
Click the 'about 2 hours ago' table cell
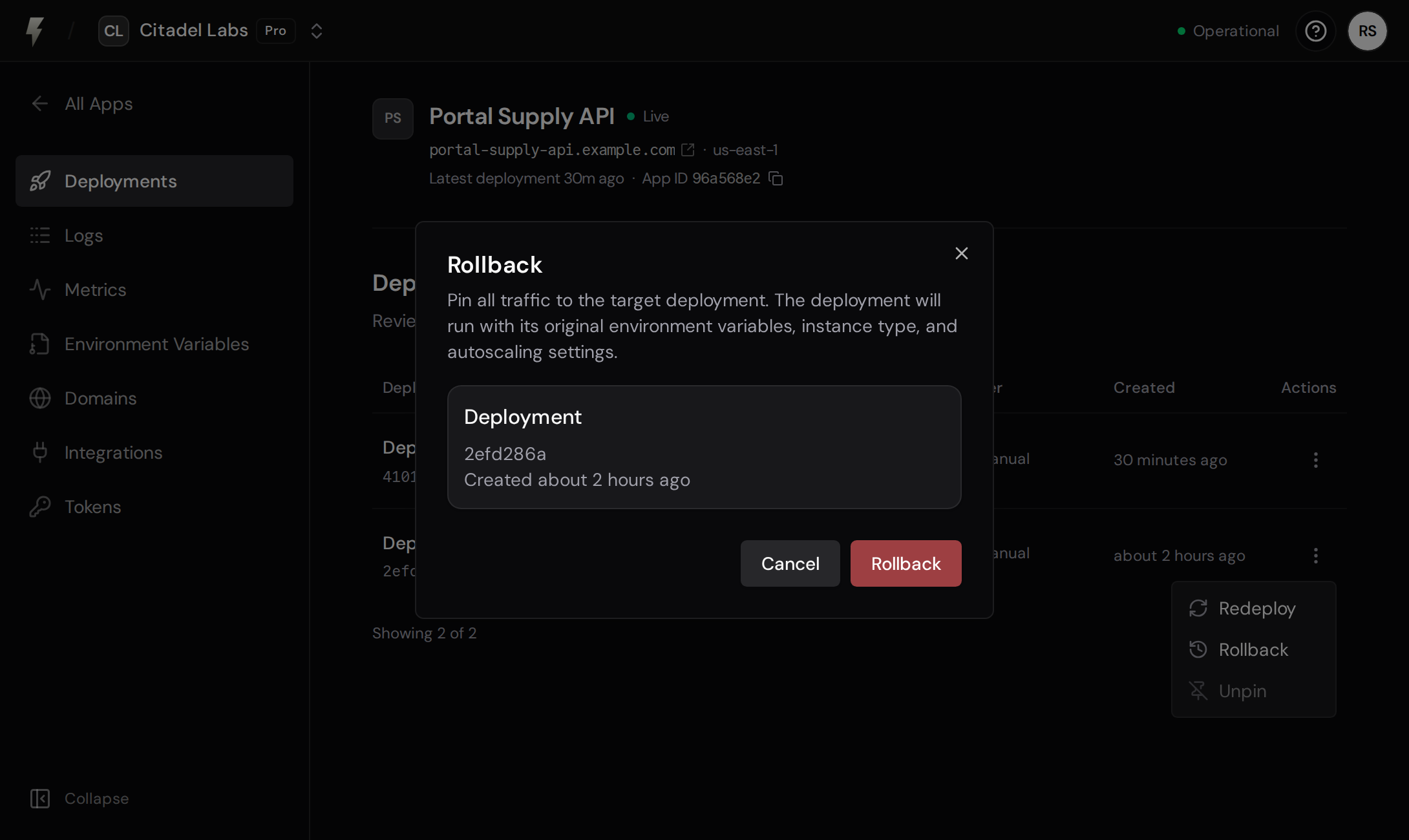click(x=1180, y=556)
